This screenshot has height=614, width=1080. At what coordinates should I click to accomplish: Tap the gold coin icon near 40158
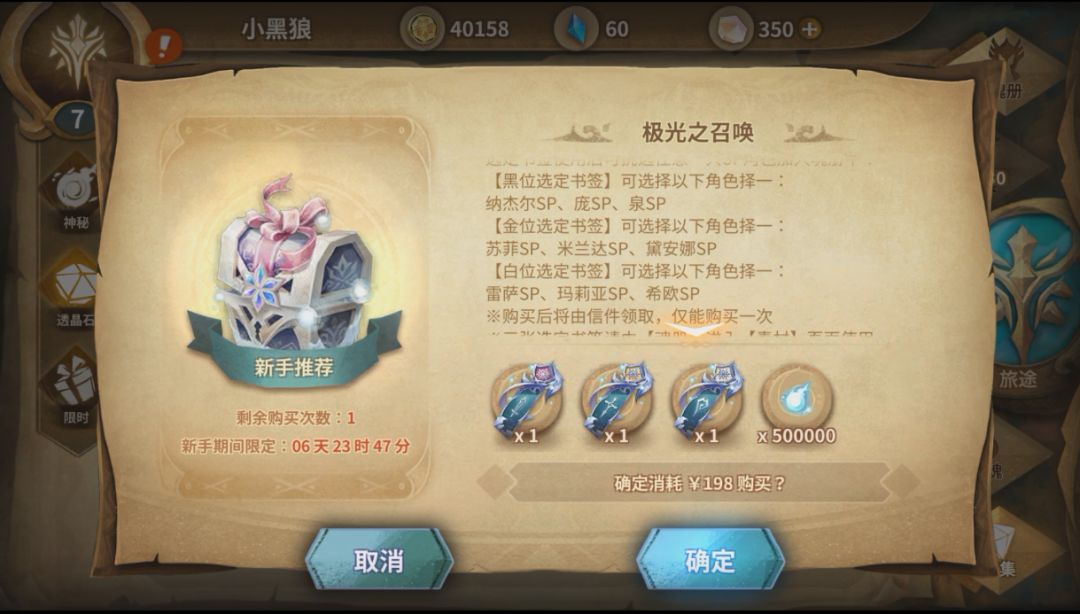coord(422,28)
